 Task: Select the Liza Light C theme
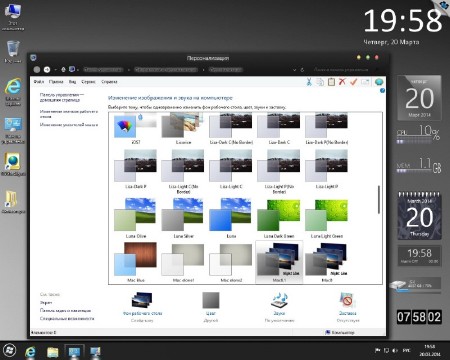[231, 169]
